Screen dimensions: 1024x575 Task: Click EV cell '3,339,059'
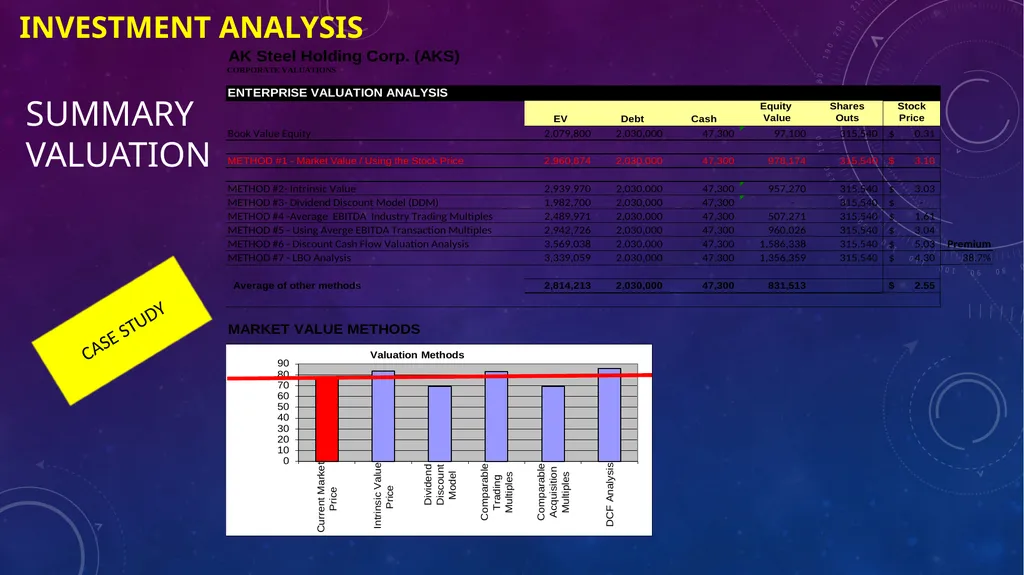pyautogui.click(x=568, y=257)
